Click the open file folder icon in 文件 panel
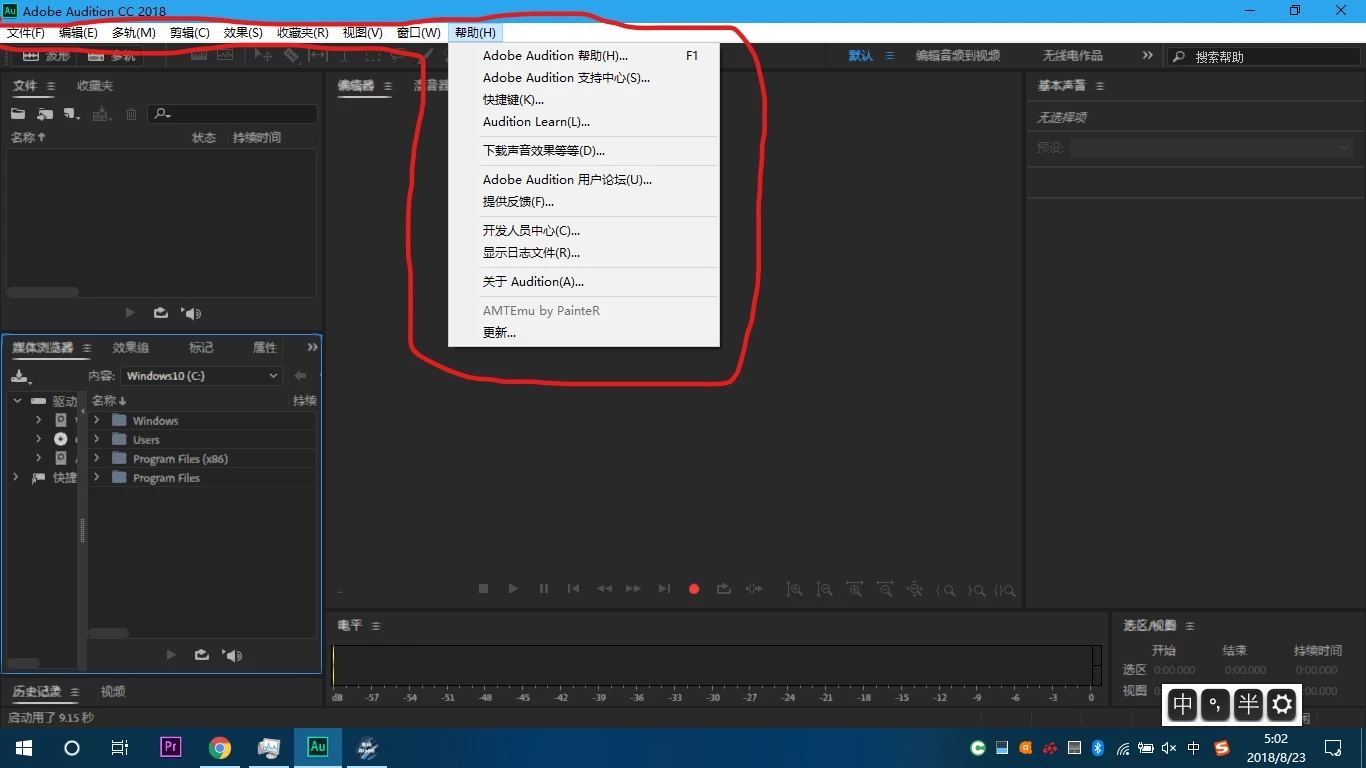The image size is (1366, 768). click(x=18, y=114)
